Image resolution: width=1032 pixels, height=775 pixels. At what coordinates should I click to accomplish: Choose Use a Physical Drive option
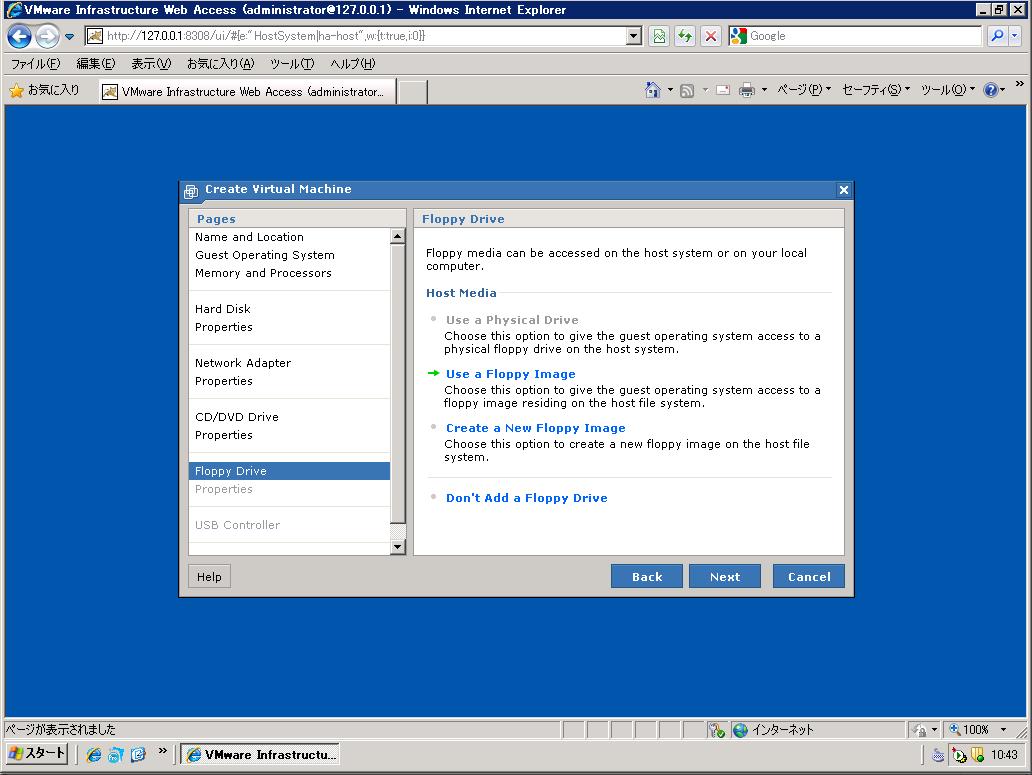(512, 320)
